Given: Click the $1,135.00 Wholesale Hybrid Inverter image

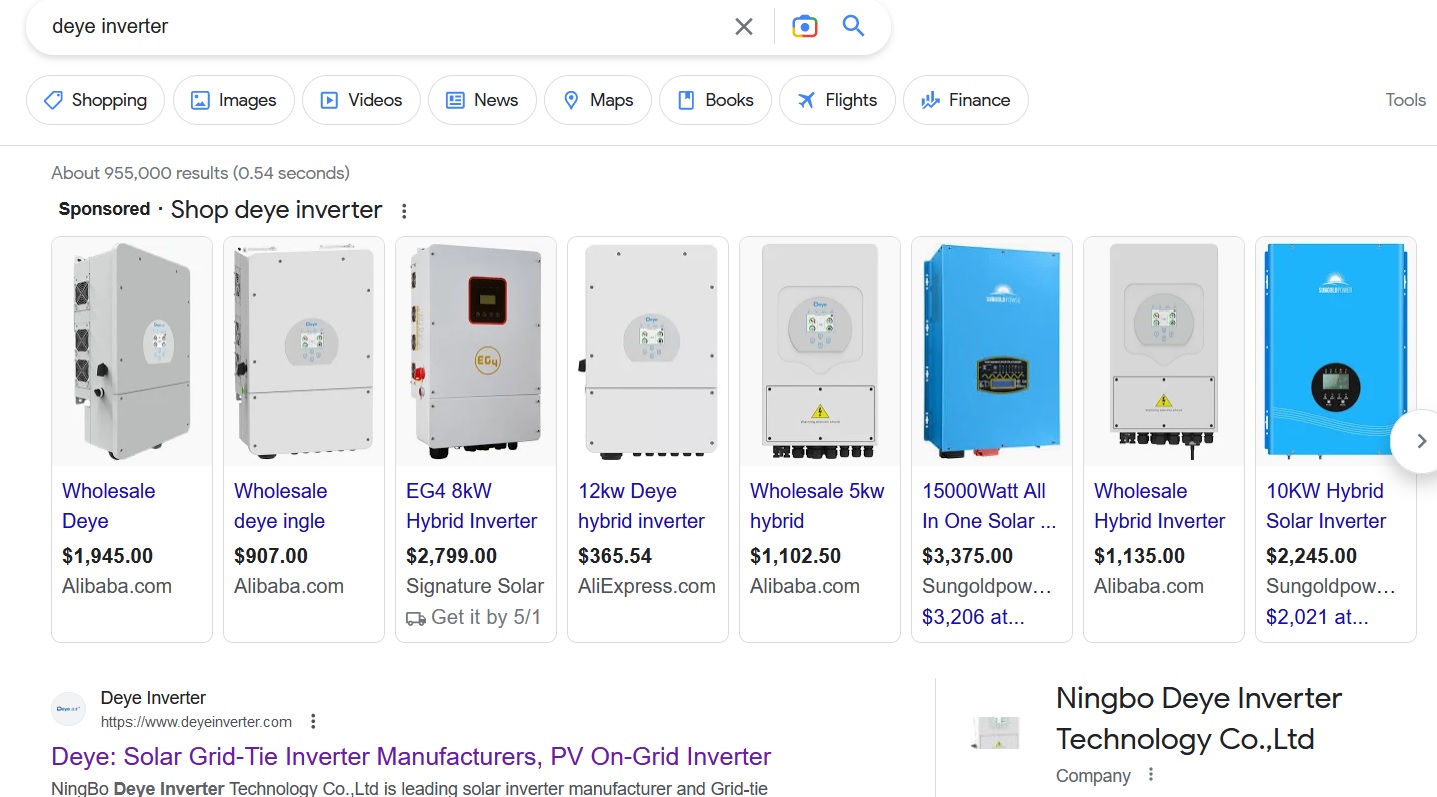Looking at the screenshot, I should 1164,352.
